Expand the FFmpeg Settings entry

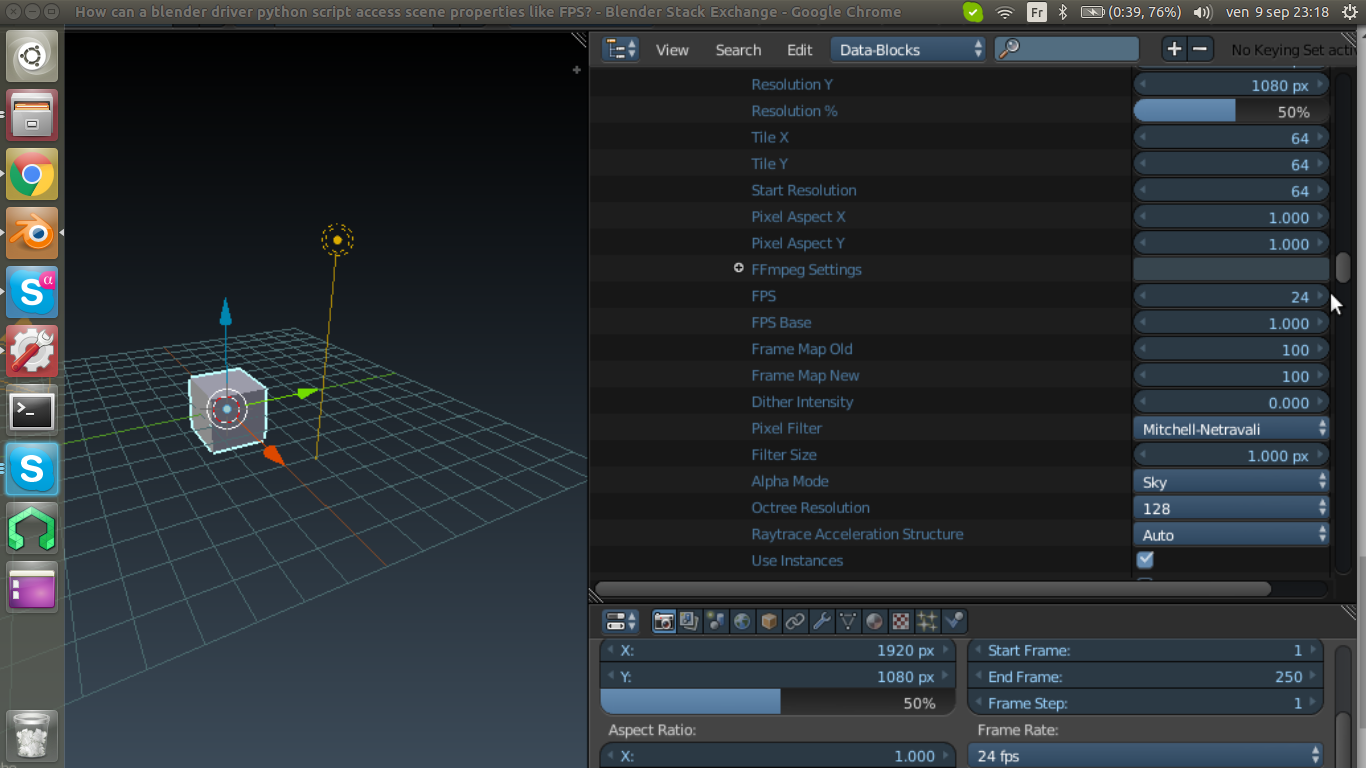click(739, 268)
